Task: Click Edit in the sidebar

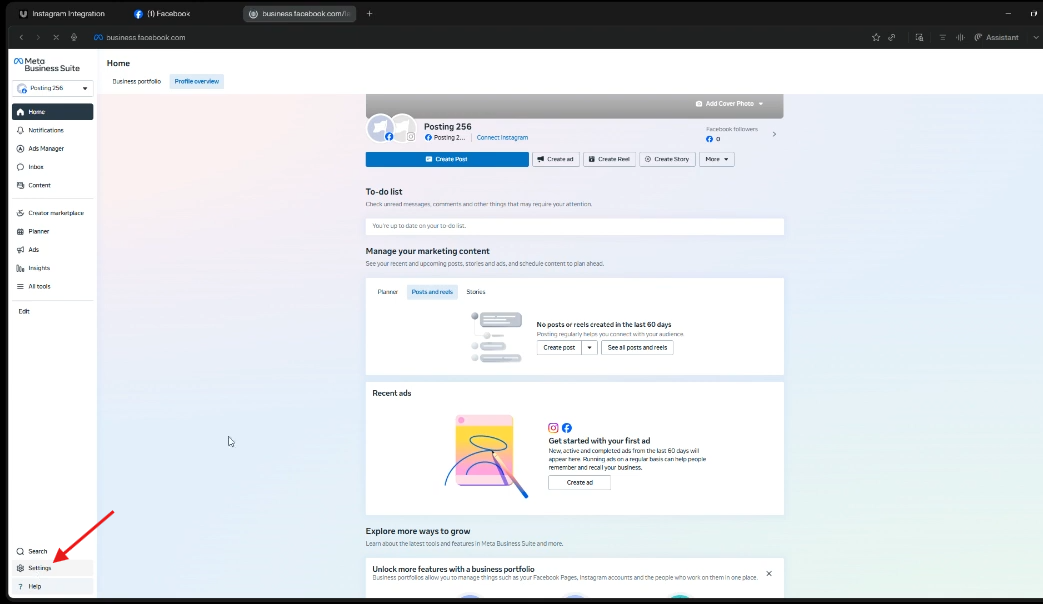Action: pos(24,311)
